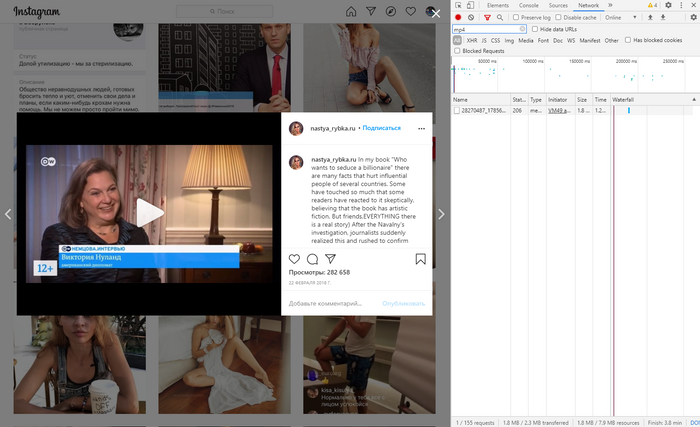Open Instagram direct messages icon

pyautogui.click(x=371, y=12)
